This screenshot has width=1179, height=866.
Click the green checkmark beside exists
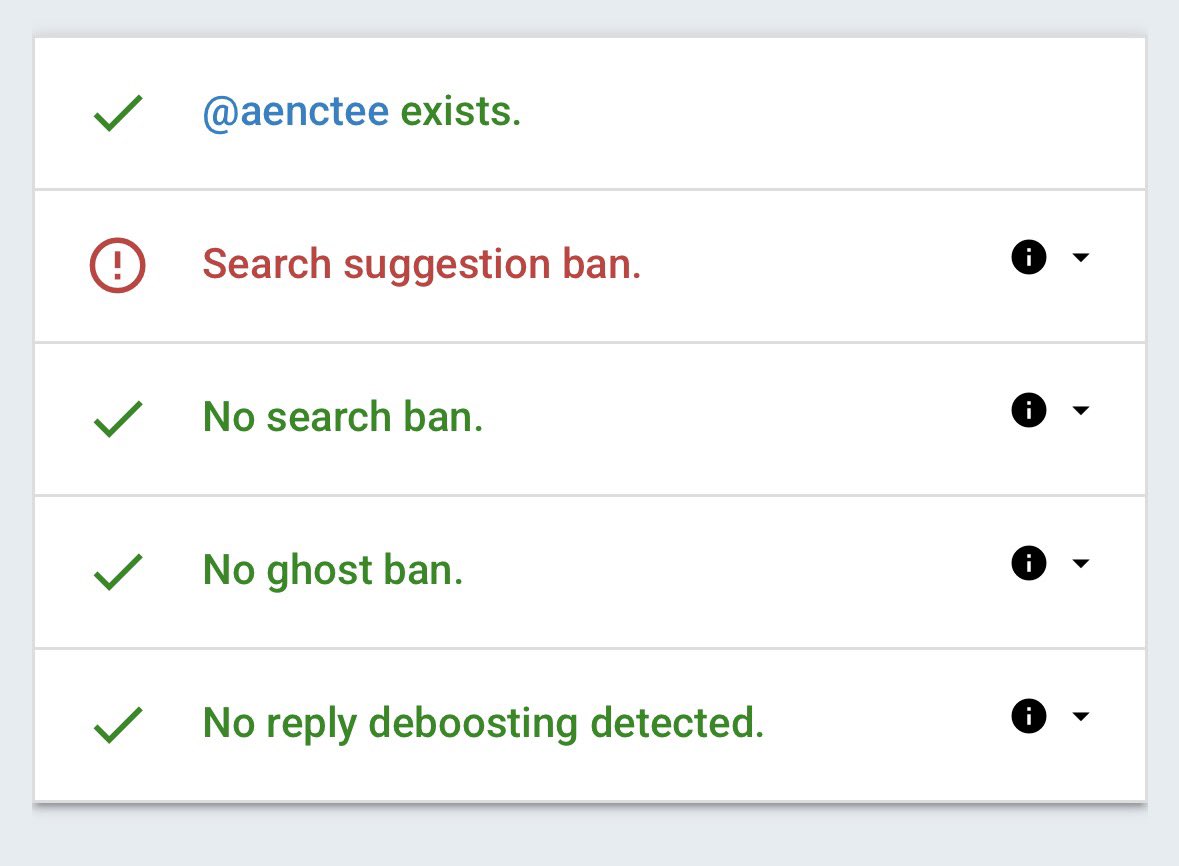118,114
